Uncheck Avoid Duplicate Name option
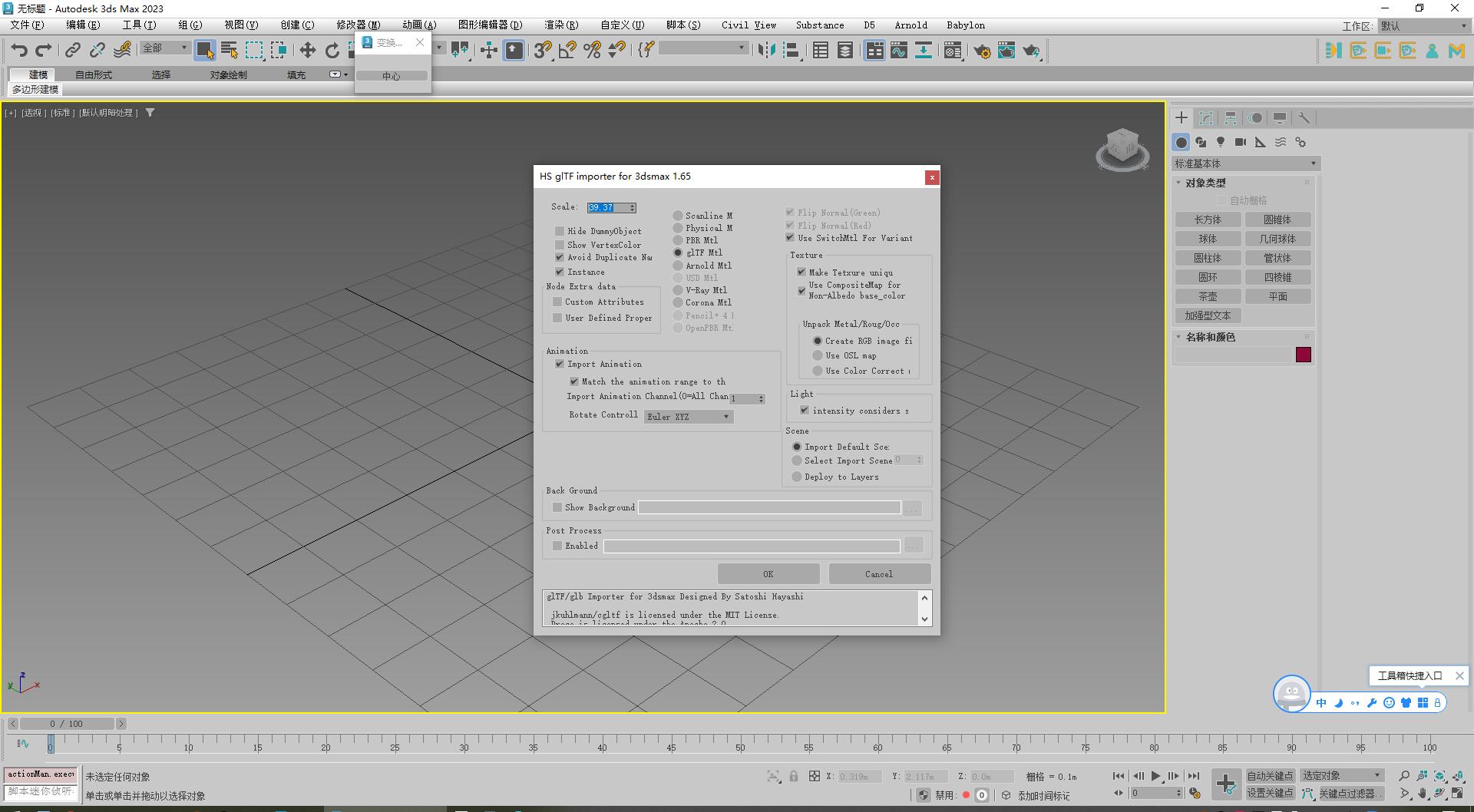The width and height of the screenshot is (1474, 812). point(560,257)
